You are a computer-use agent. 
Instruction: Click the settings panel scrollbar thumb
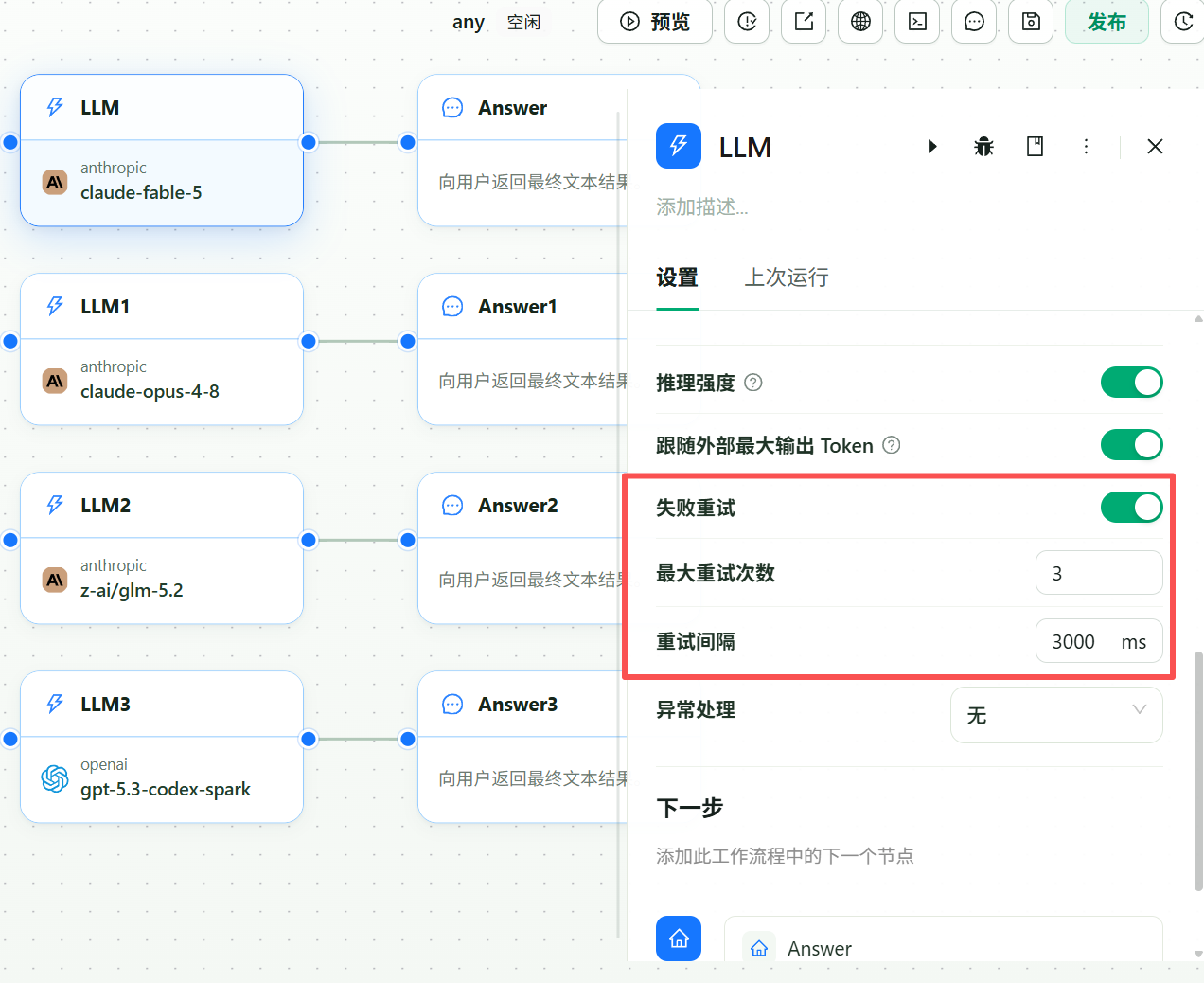click(1198, 771)
